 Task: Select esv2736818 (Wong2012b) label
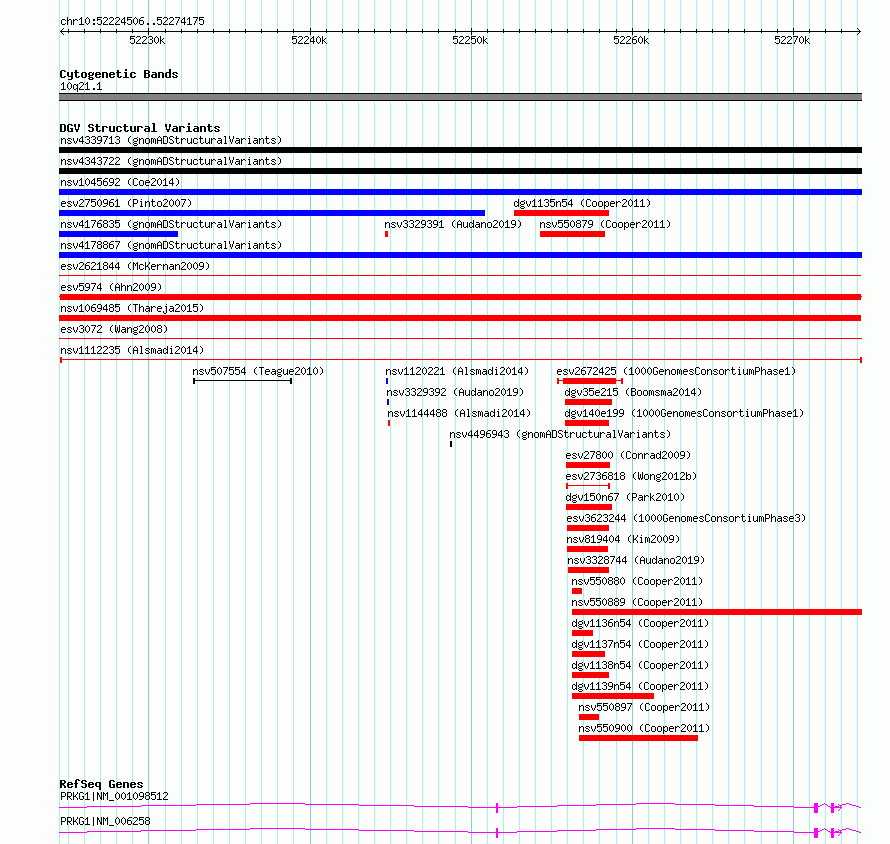pyautogui.click(x=631, y=476)
